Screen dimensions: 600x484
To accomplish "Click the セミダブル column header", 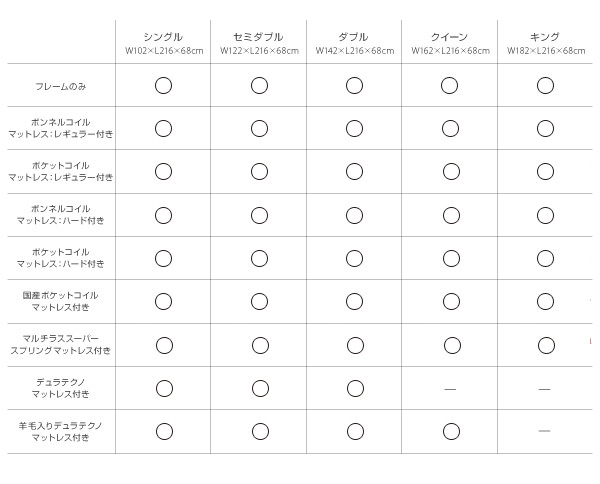I will [259, 43].
